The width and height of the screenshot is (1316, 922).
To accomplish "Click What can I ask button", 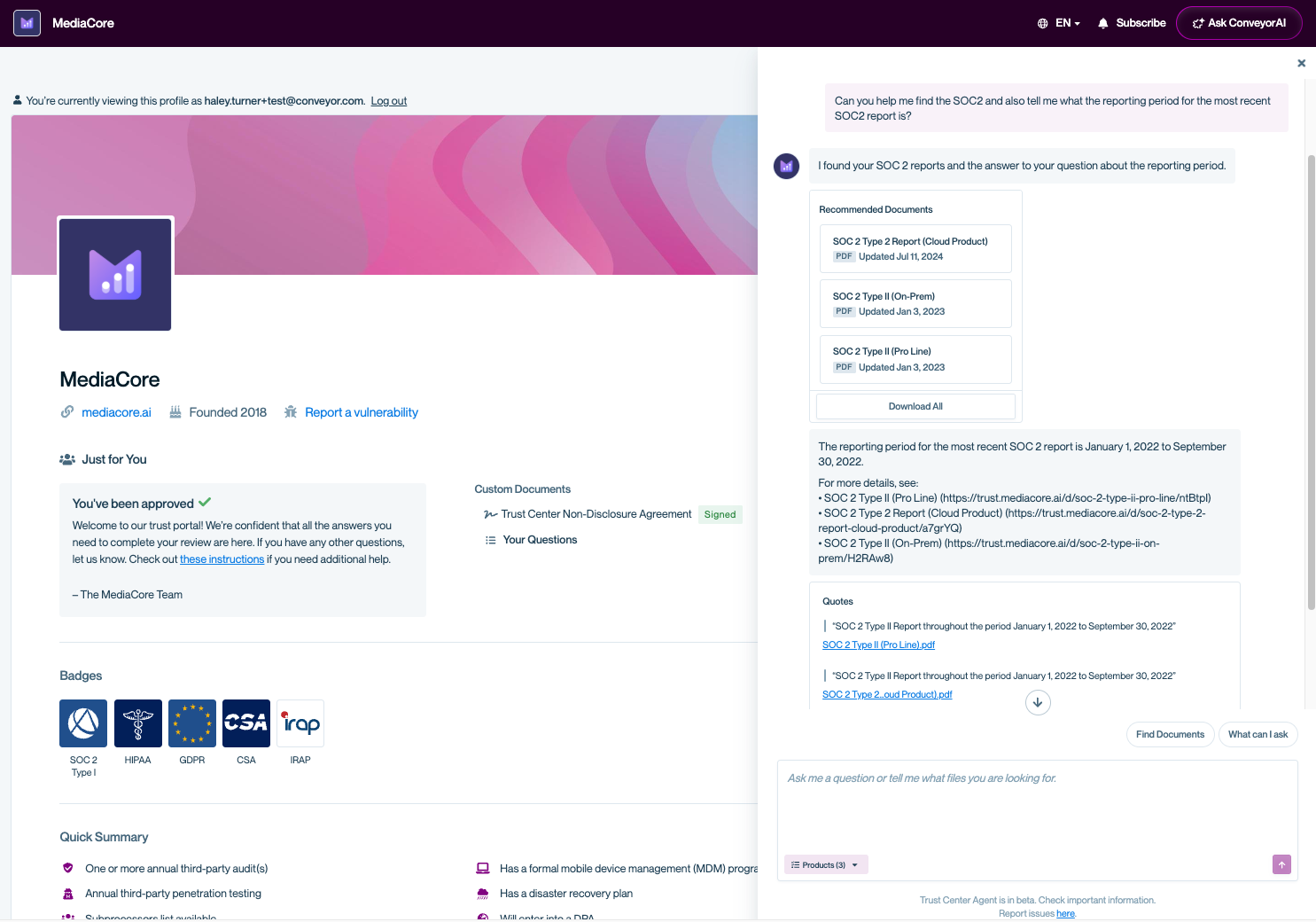I will click(x=1258, y=734).
